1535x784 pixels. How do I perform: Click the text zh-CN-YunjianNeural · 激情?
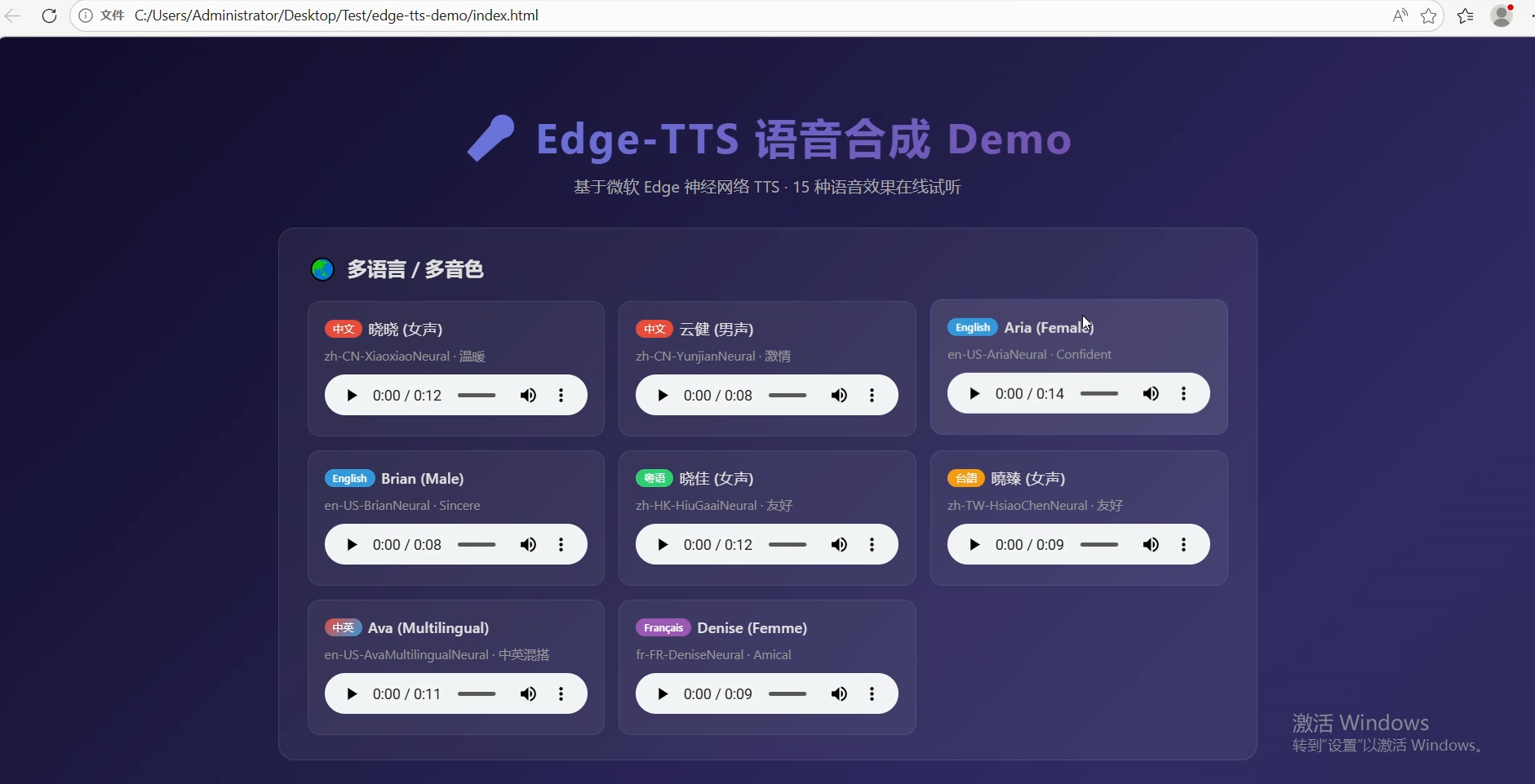[713, 357]
